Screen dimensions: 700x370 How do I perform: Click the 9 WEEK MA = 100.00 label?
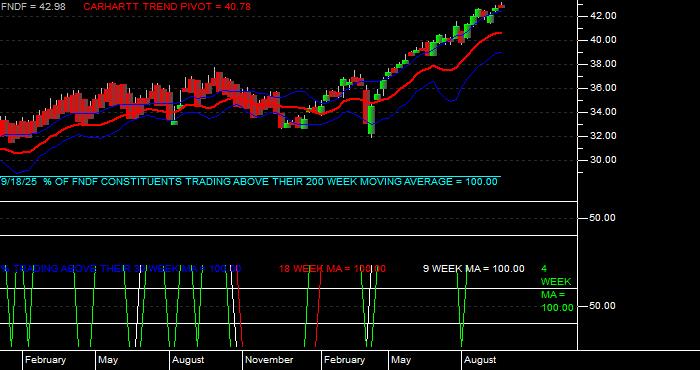pyautogui.click(x=474, y=269)
